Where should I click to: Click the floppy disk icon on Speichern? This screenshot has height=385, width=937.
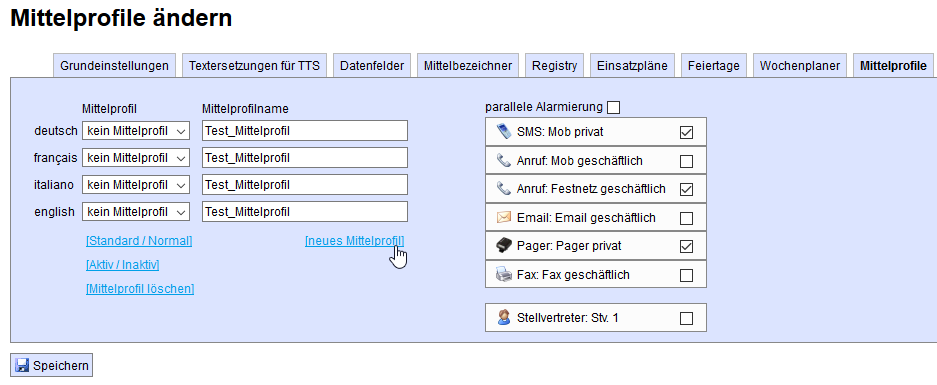coord(23,365)
